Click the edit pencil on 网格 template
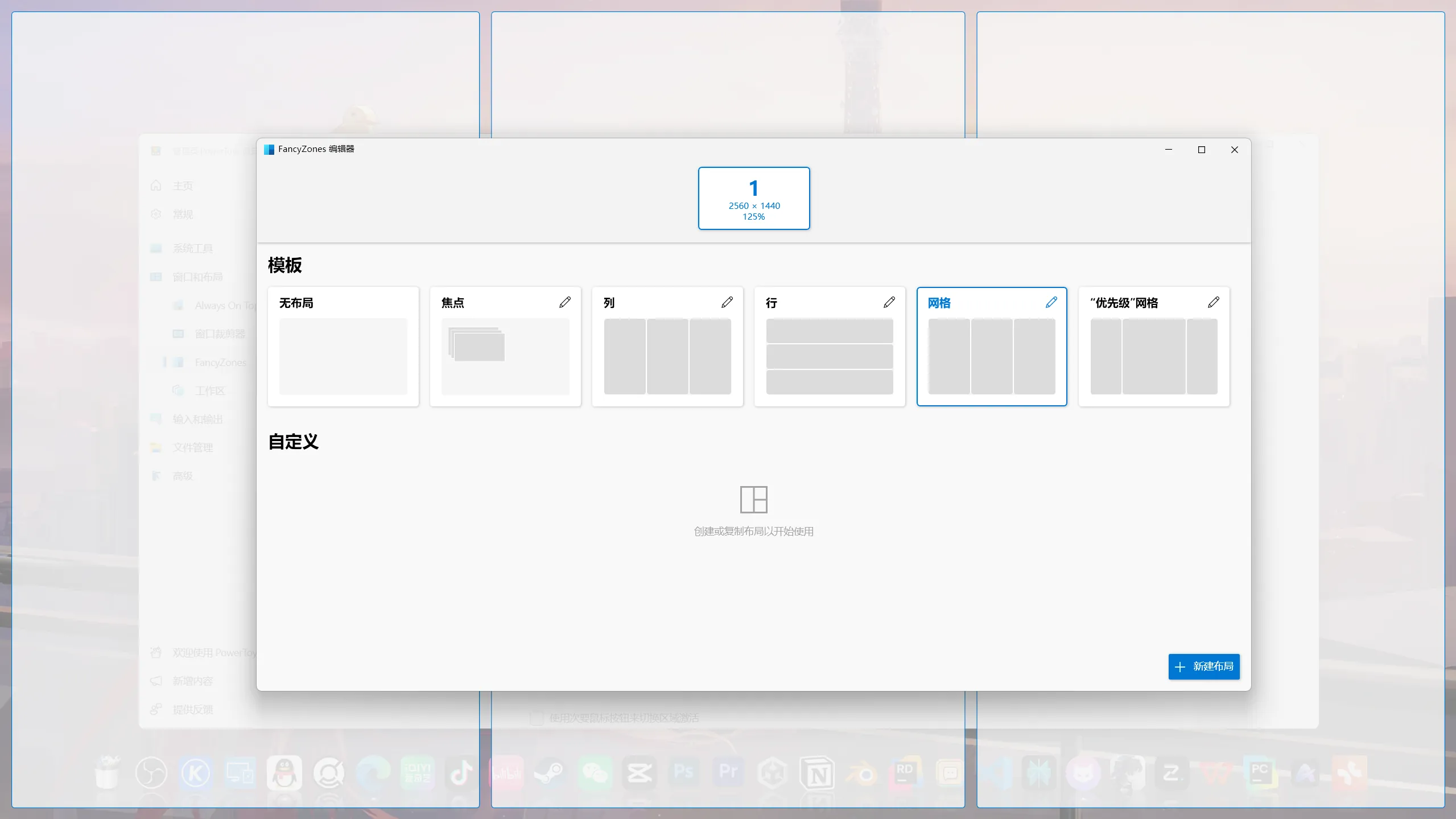Image resolution: width=1456 pixels, height=819 pixels. [x=1051, y=302]
